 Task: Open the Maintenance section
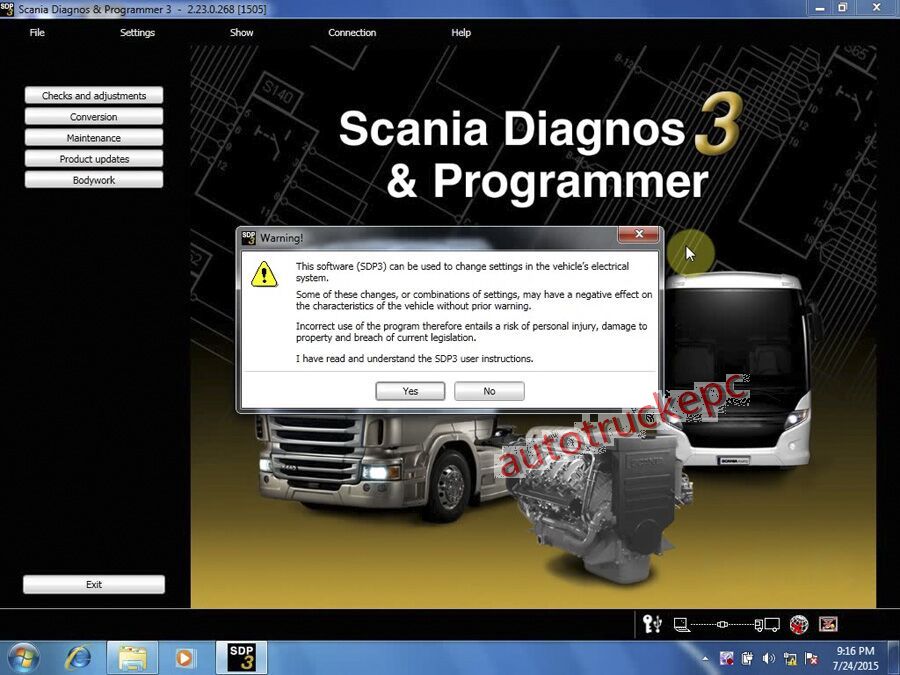point(94,138)
